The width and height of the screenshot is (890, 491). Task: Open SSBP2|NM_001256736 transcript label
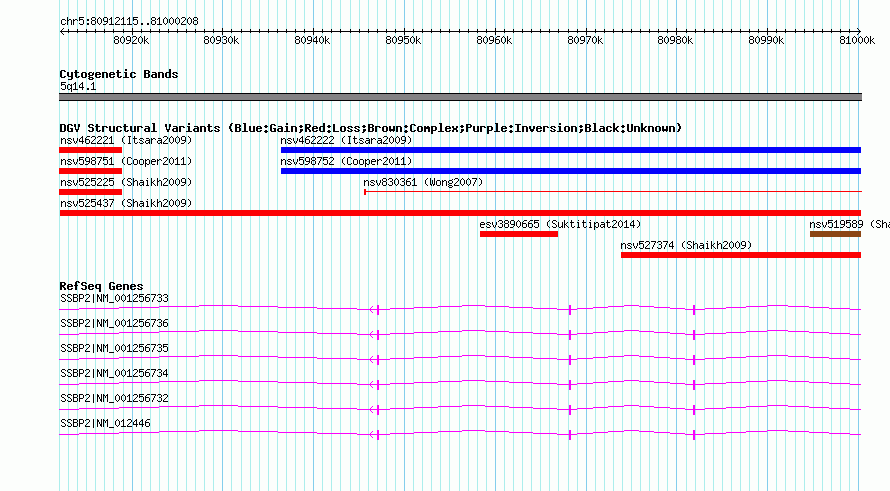tap(114, 323)
